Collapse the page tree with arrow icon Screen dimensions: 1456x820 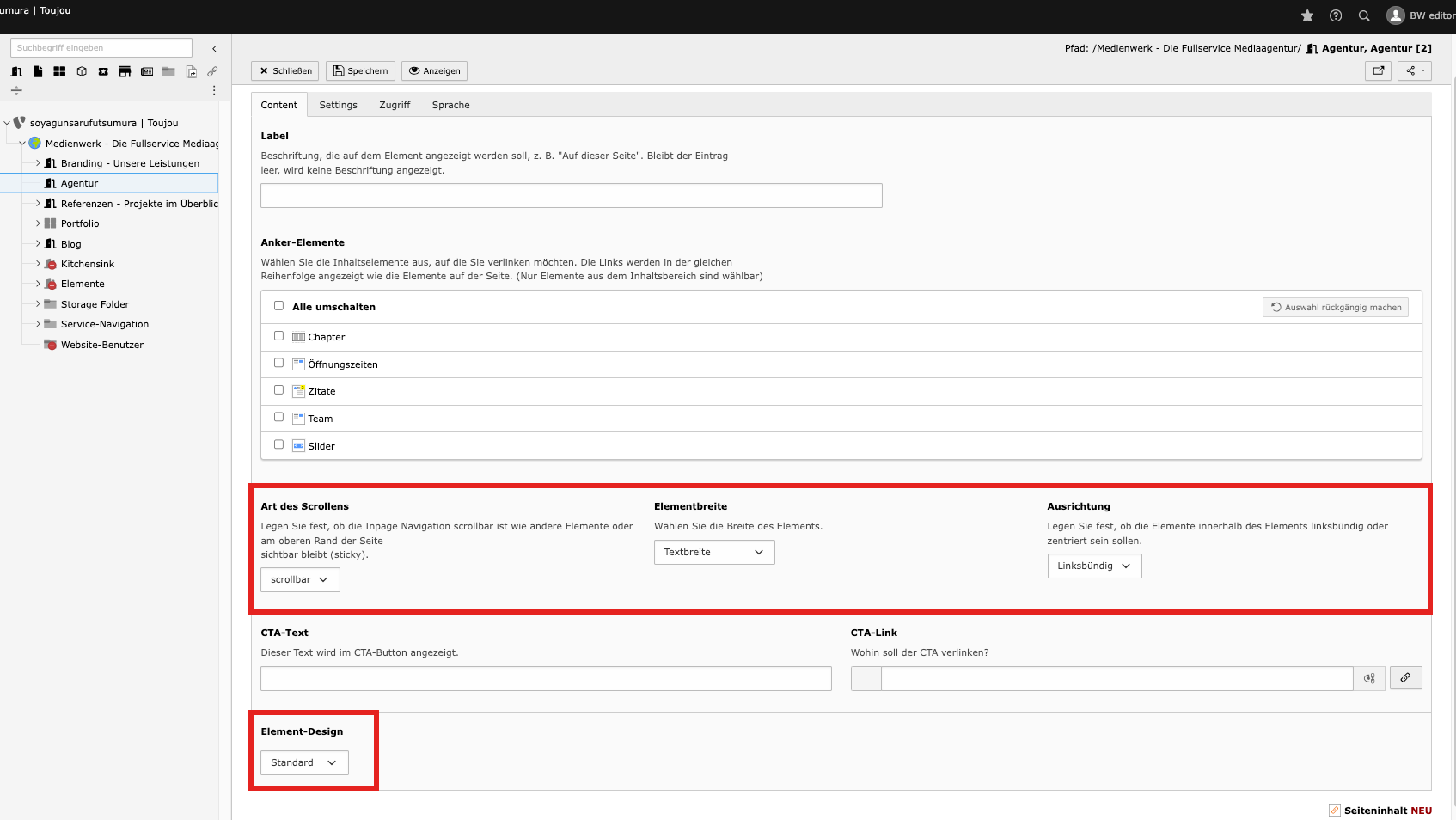pos(214,49)
